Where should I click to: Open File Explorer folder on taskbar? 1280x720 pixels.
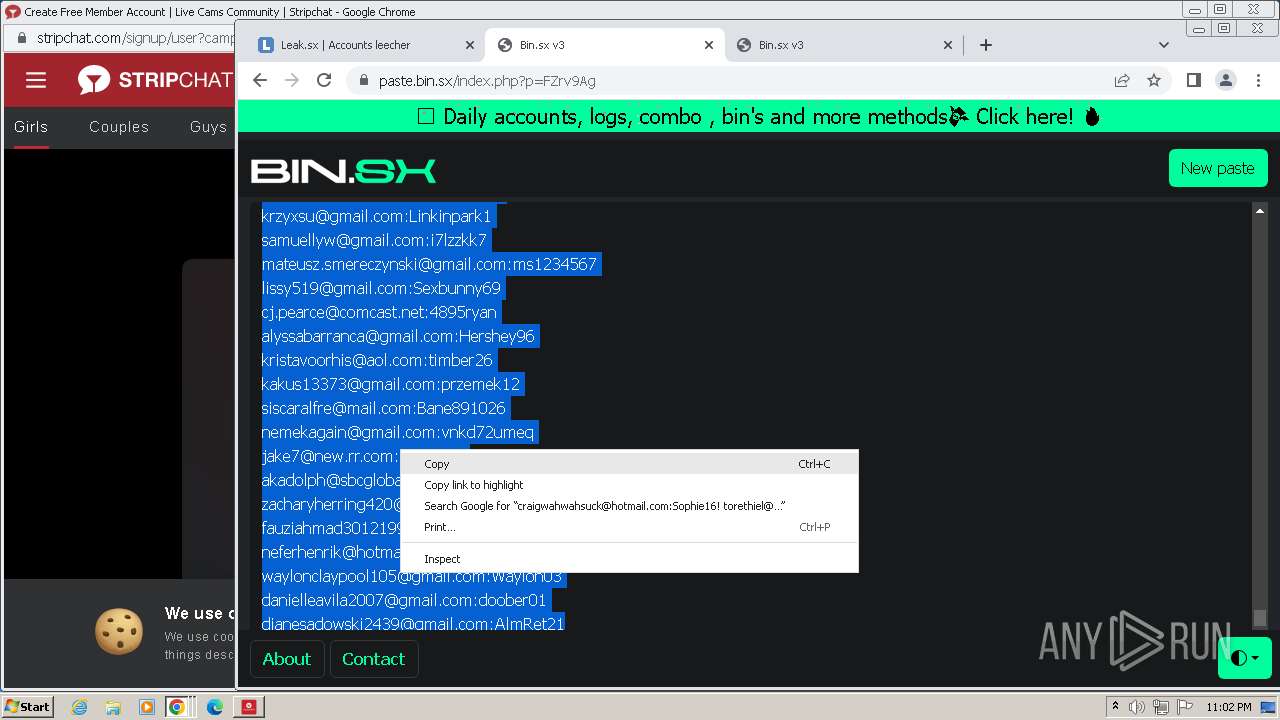tap(113, 707)
